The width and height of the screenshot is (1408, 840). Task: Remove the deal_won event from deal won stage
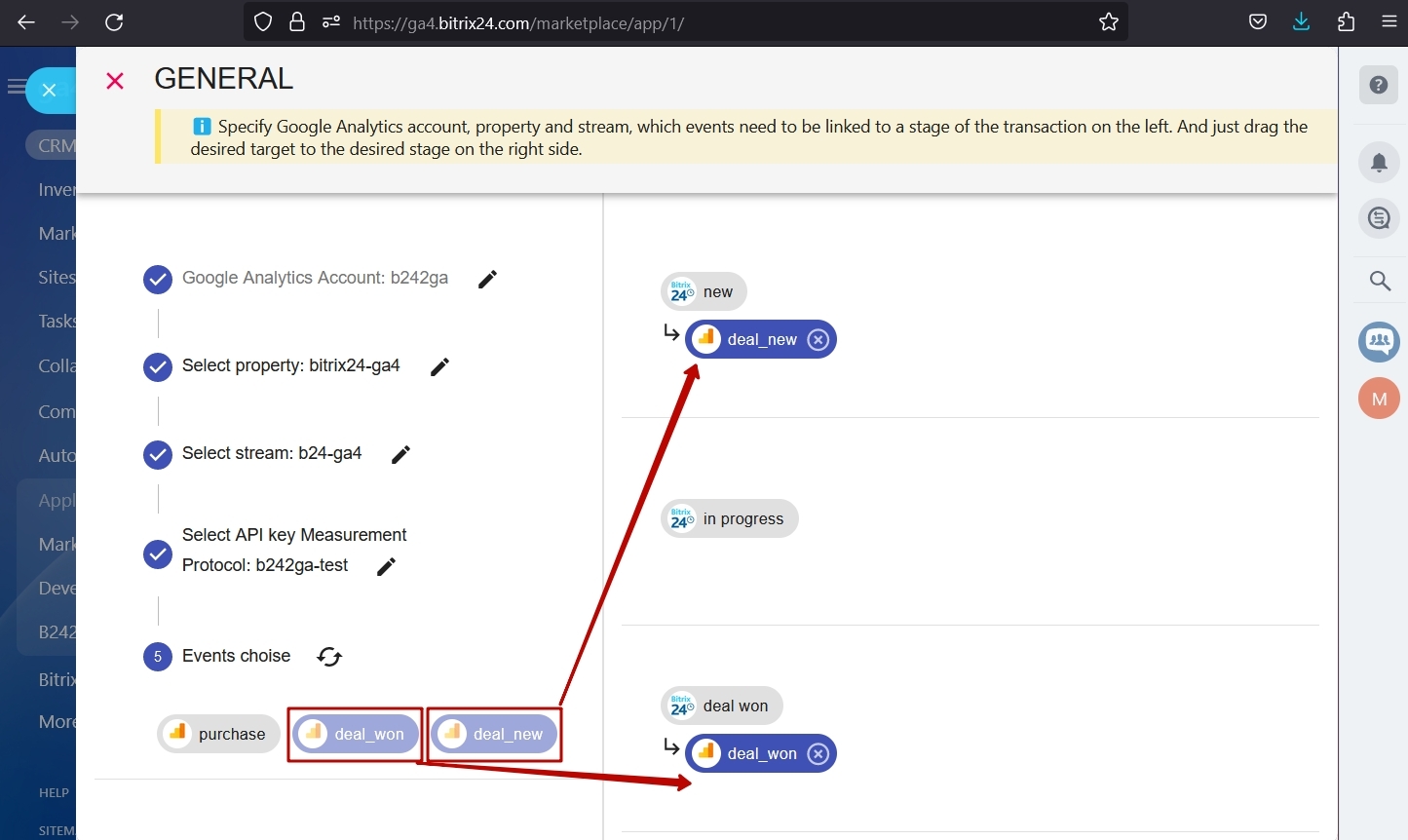pos(818,752)
